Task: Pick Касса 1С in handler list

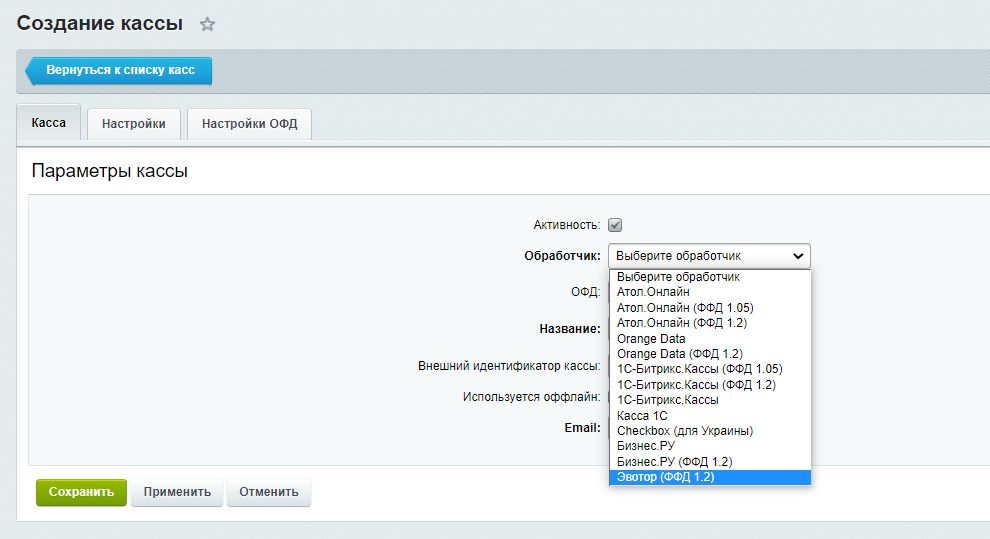Action: pos(642,415)
